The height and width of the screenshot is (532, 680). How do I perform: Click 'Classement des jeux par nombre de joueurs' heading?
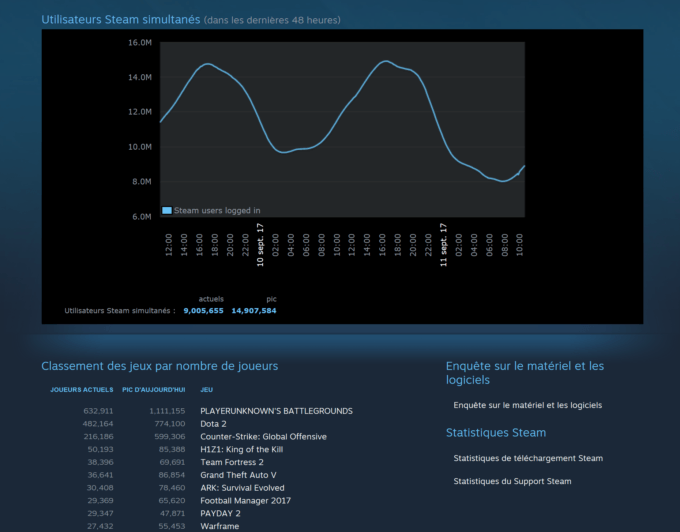coord(160,366)
